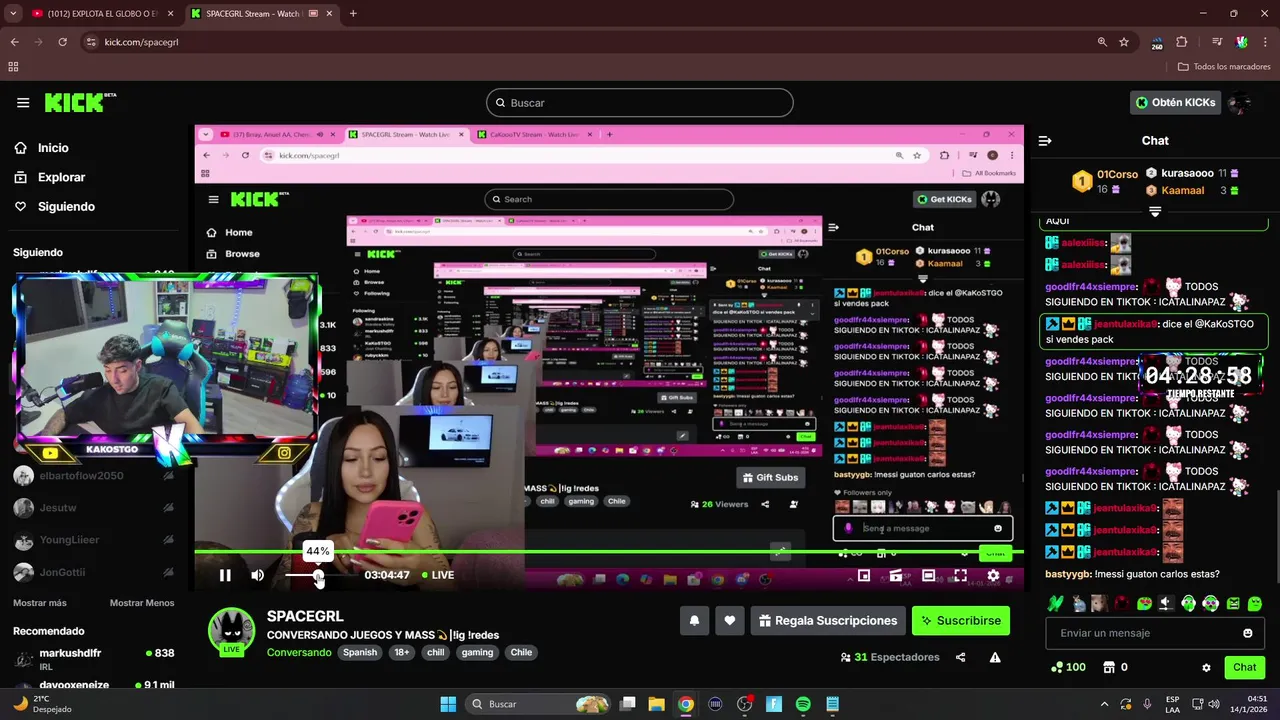This screenshot has width=1280, height=720.
Task: Open Explorar in the sidebar
Action: [61, 177]
